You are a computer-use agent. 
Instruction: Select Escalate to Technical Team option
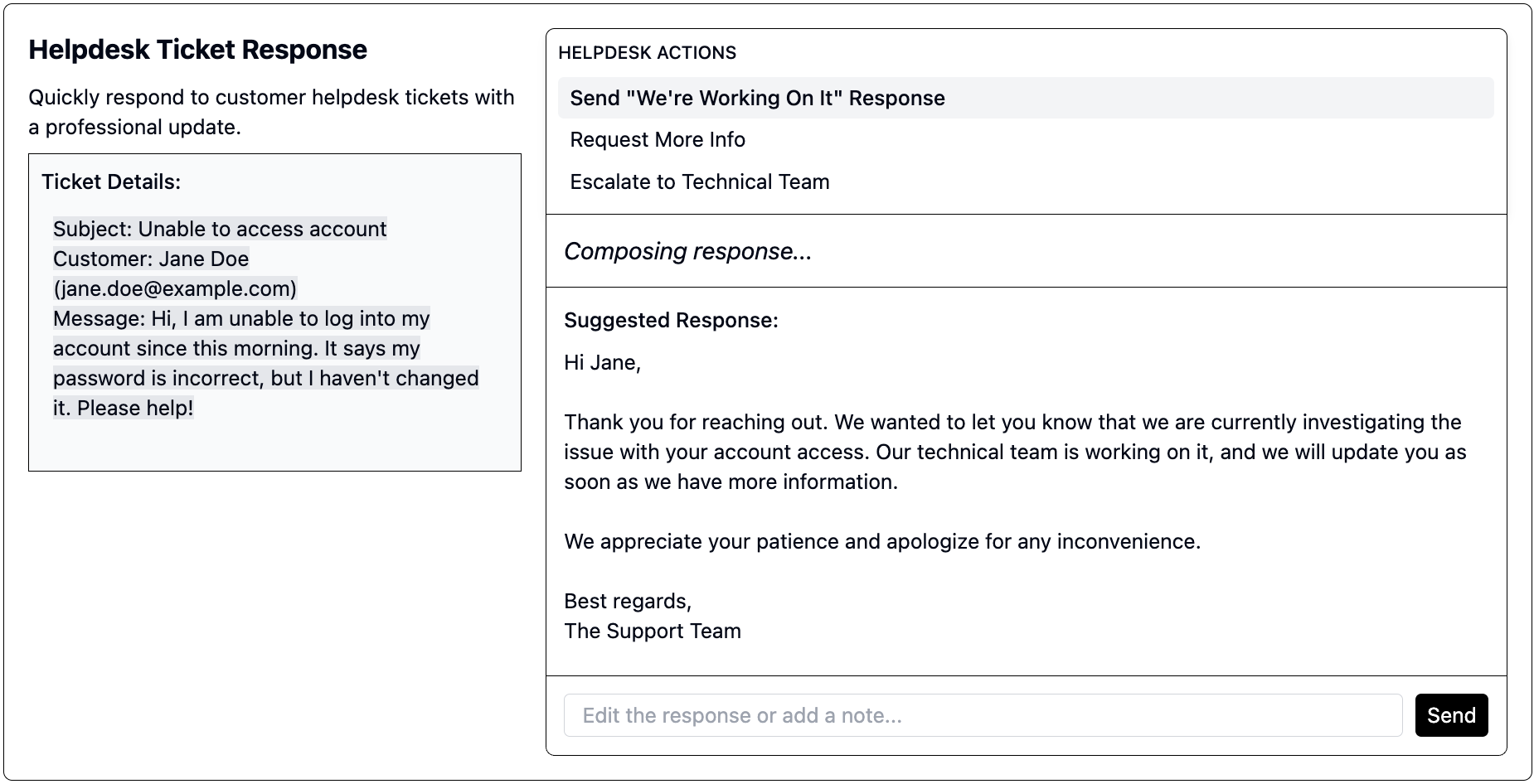coord(699,181)
